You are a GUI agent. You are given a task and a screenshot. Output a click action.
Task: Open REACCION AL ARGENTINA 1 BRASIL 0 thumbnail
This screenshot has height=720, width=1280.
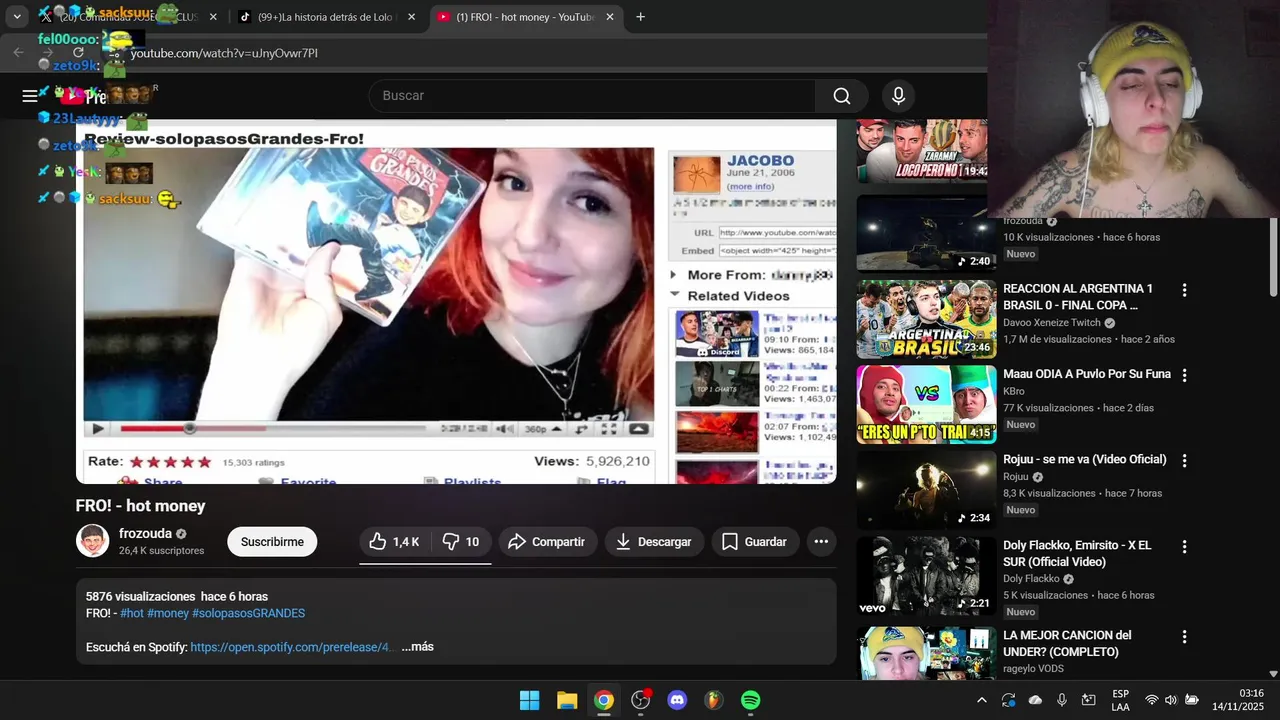click(926, 319)
